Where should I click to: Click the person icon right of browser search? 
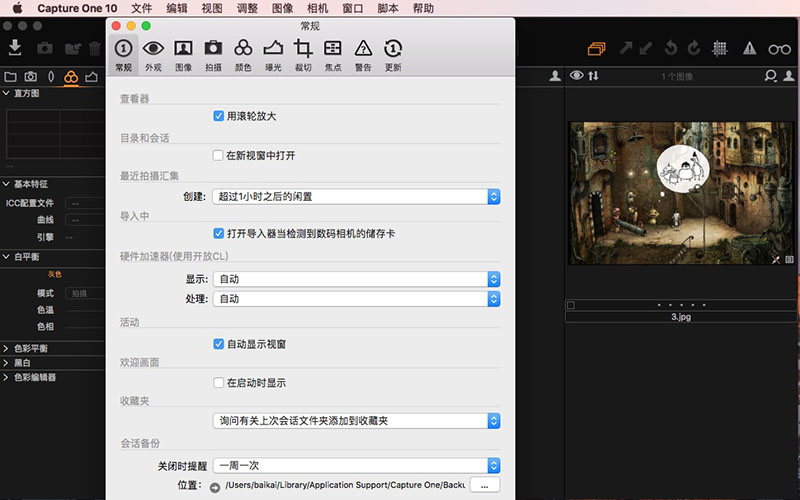pos(789,76)
